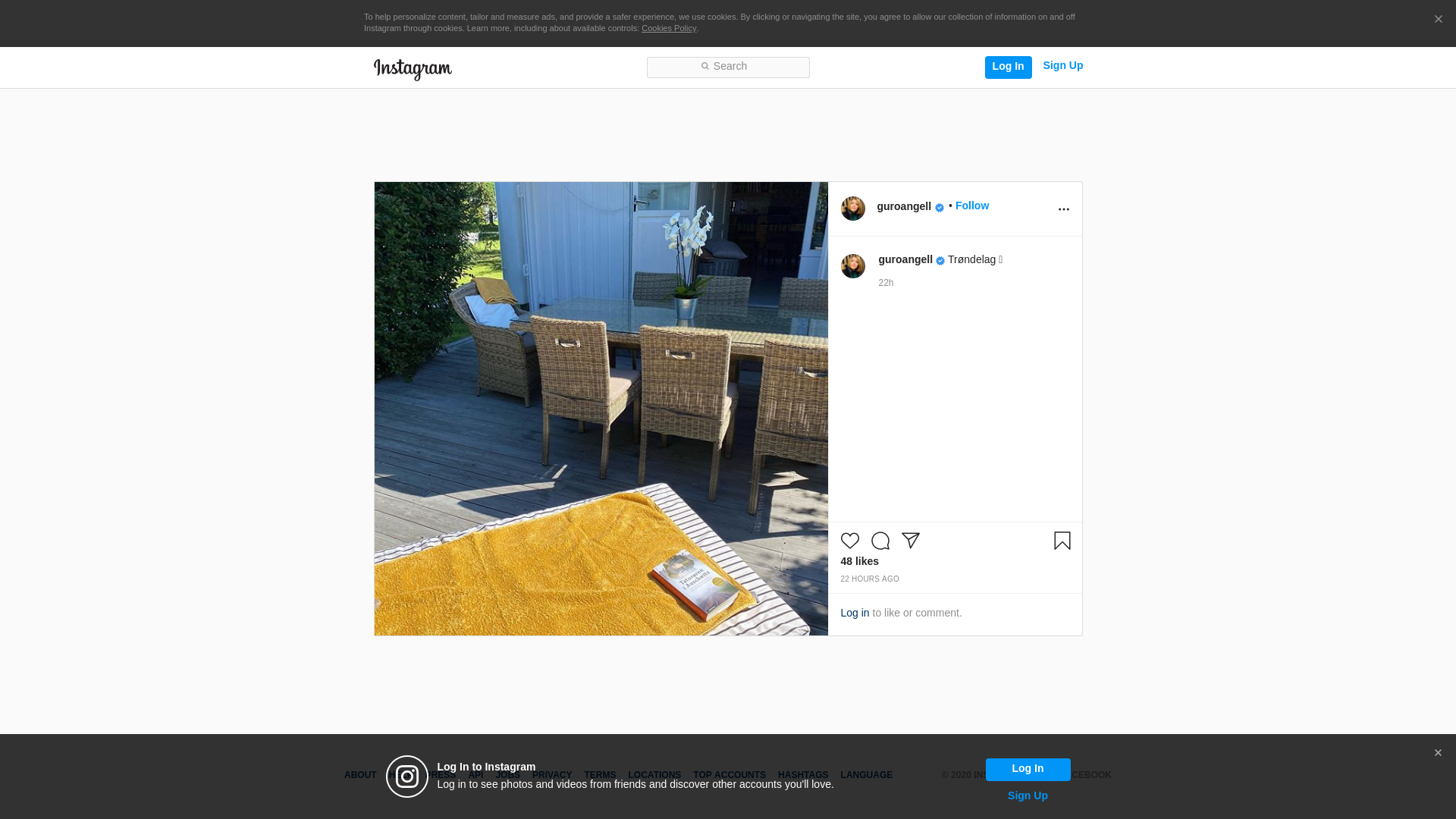Image resolution: width=1456 pixels, height=819 pixels.
Task: Open the LOCATIONS footer link
Action: [654, 775]
